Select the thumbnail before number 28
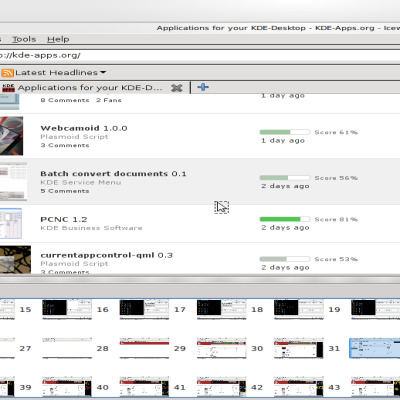The height and width of the screenshot is (400, 400). click(x=67, y=348)
